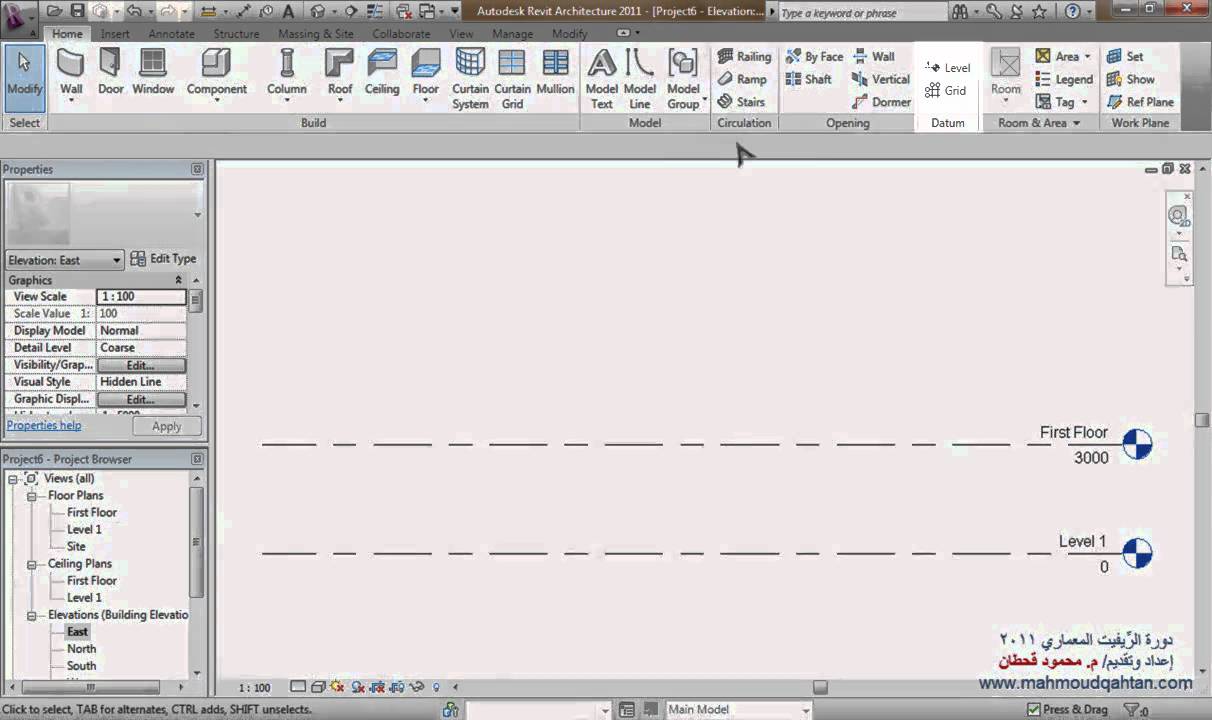Viewport: 1212px width, 720px height.
Task: Expand the Tag dropdown arrow
Action: (1084, 102)
